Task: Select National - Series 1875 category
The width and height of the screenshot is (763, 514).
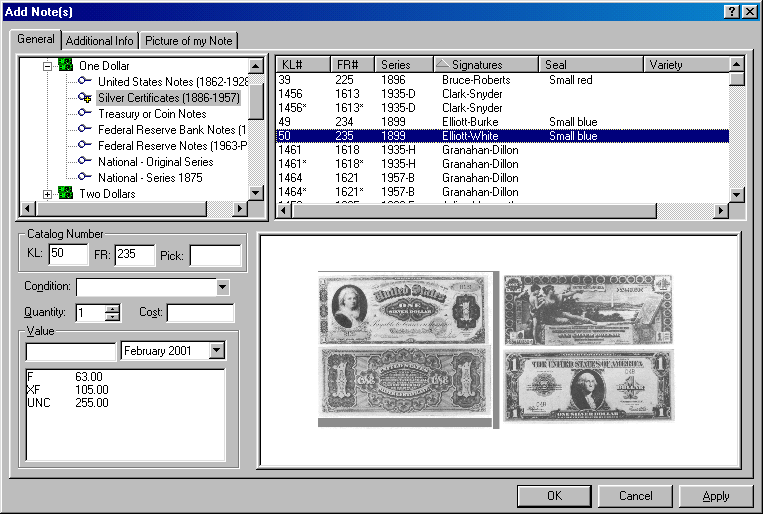Action: [150, 178]
